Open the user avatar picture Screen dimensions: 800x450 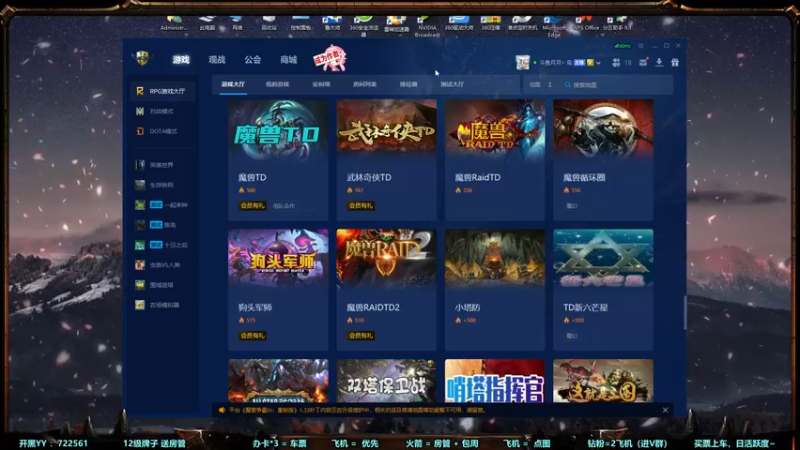tap(522, 62)
